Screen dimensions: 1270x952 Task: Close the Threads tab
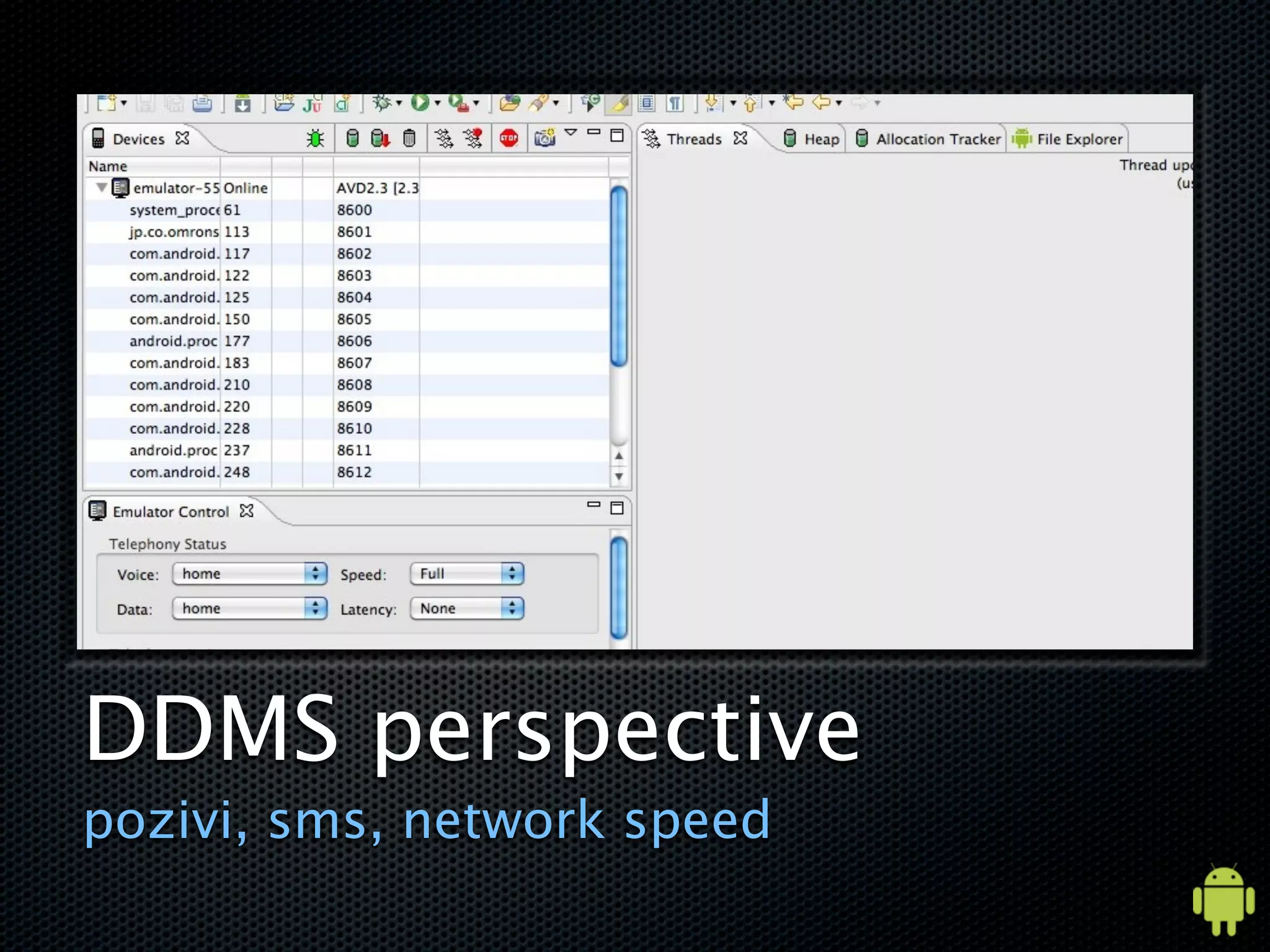(x=740, y=138)
